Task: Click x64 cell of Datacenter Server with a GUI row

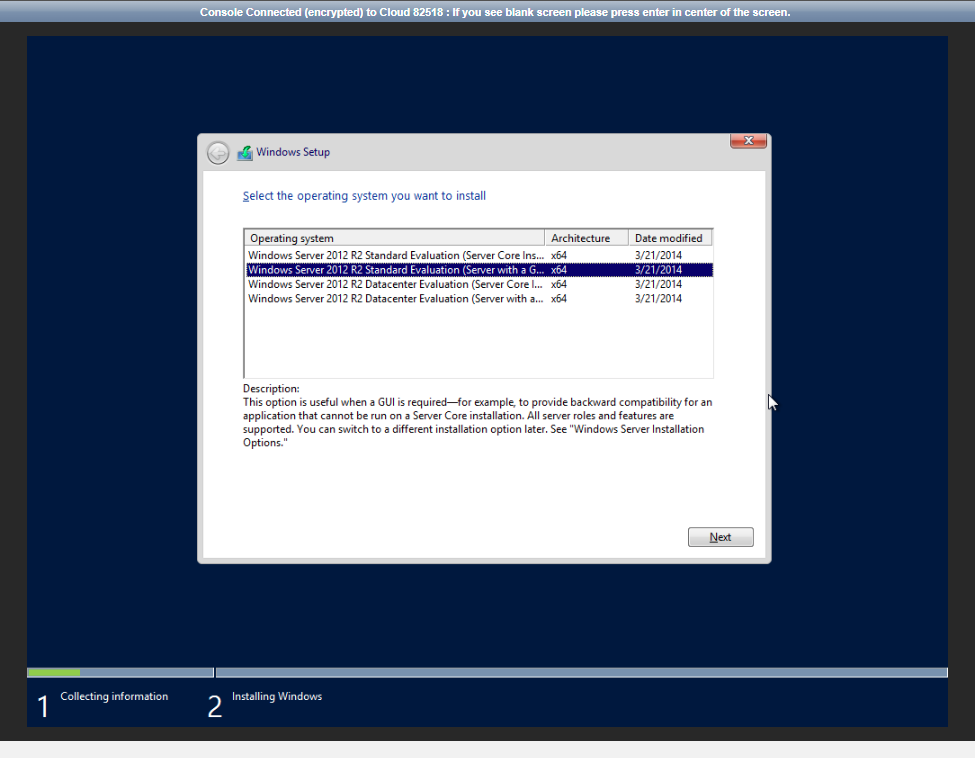Action: [x=558, y=298]
